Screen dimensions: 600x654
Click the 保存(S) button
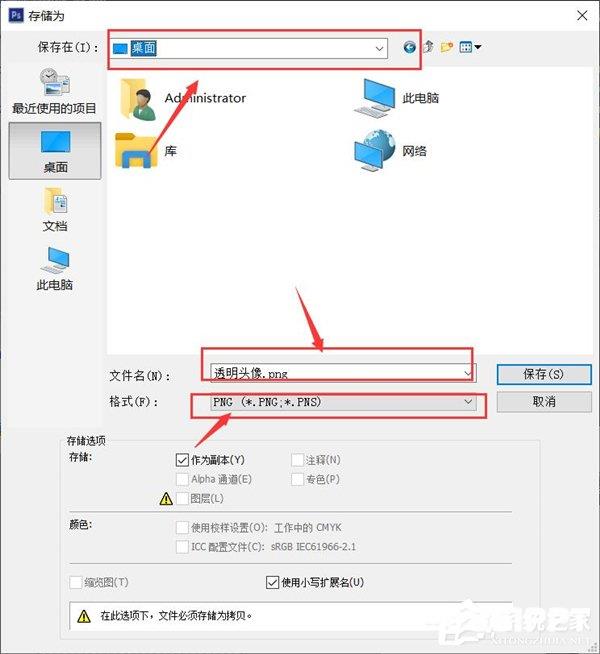[x=544, y=374]
